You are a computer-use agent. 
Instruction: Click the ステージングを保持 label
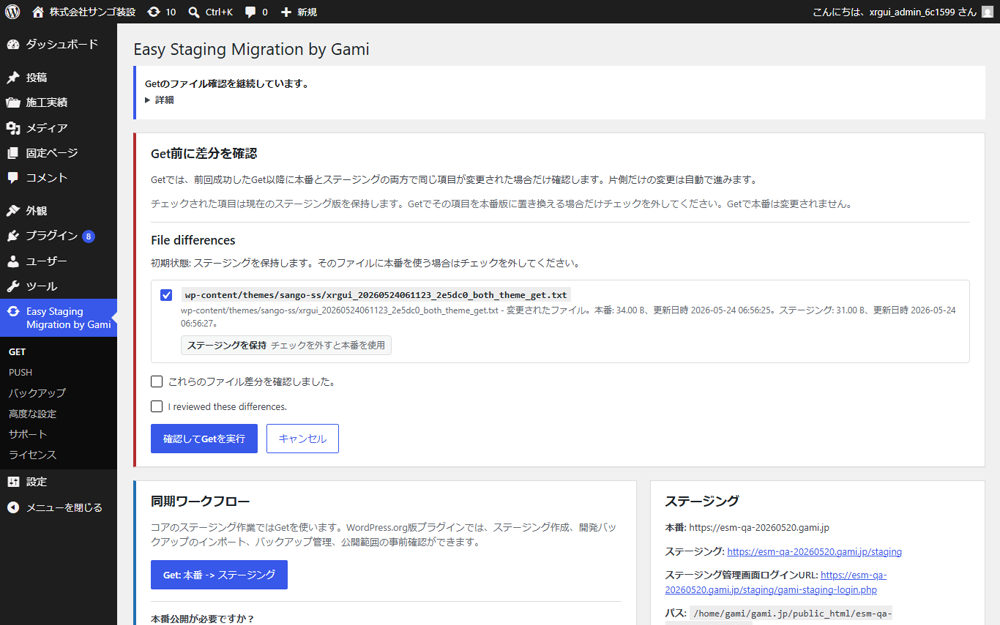[226, 345]
